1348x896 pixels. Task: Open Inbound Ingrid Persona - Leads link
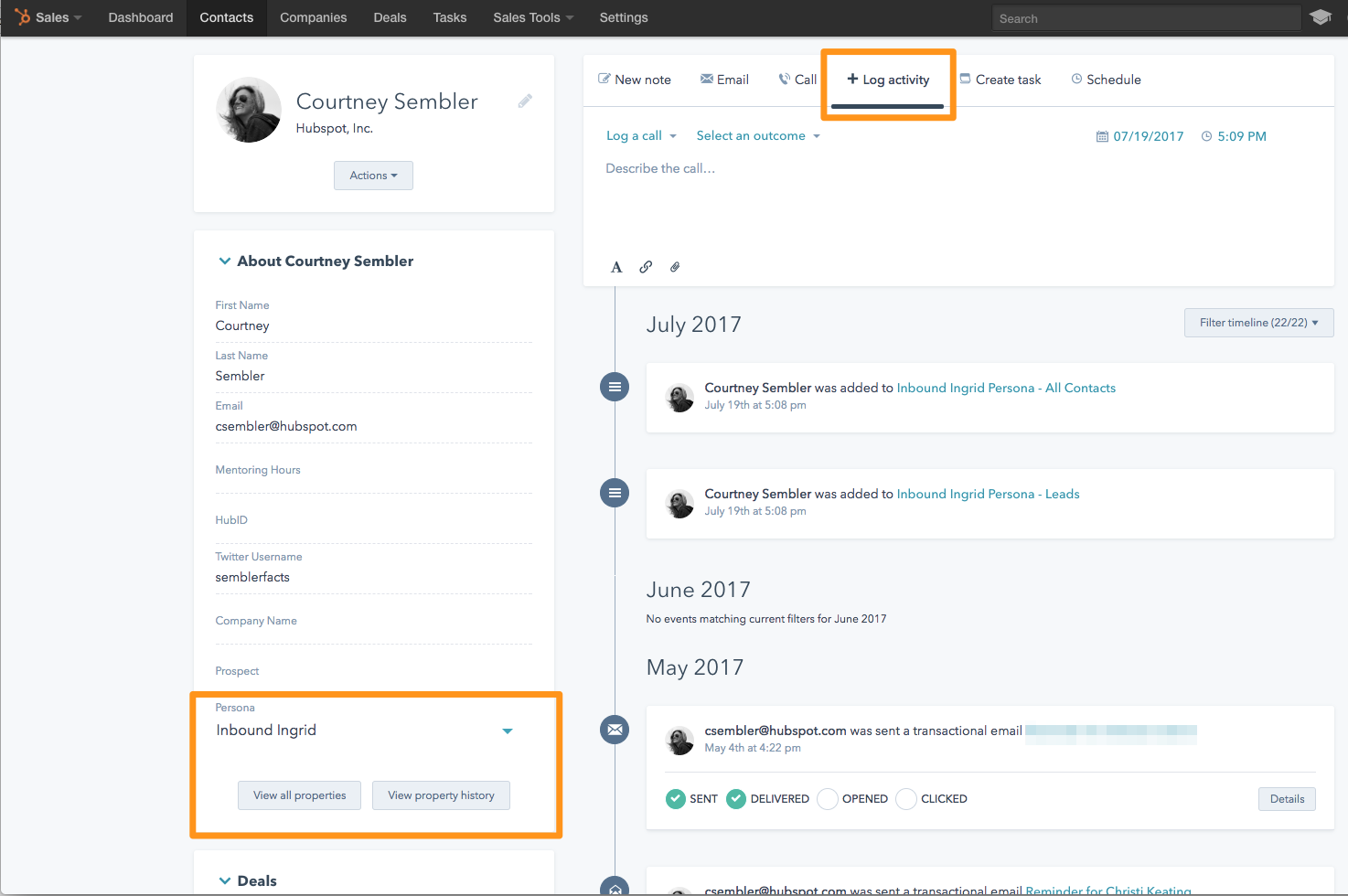[988, 494]
